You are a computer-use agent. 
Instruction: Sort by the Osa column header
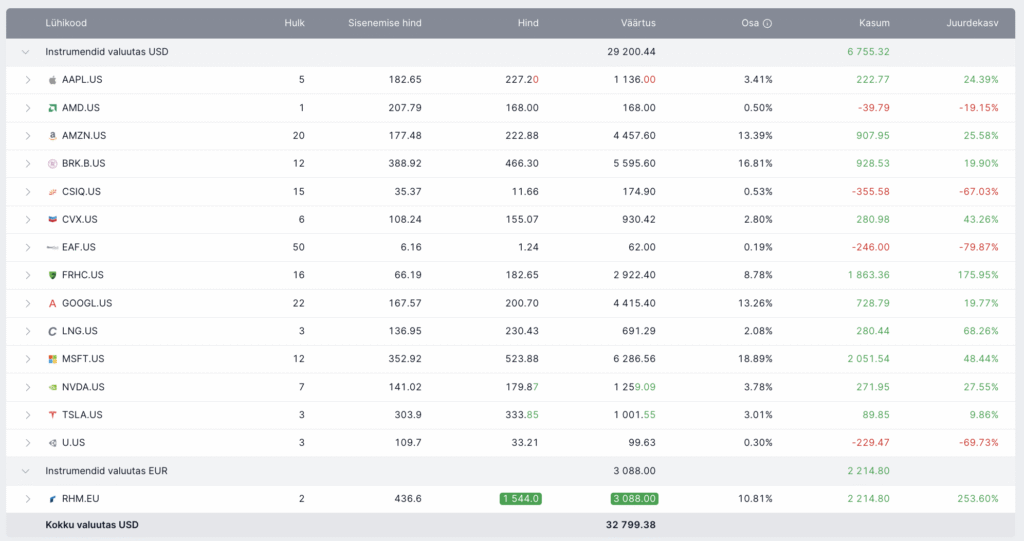(750, 23)
